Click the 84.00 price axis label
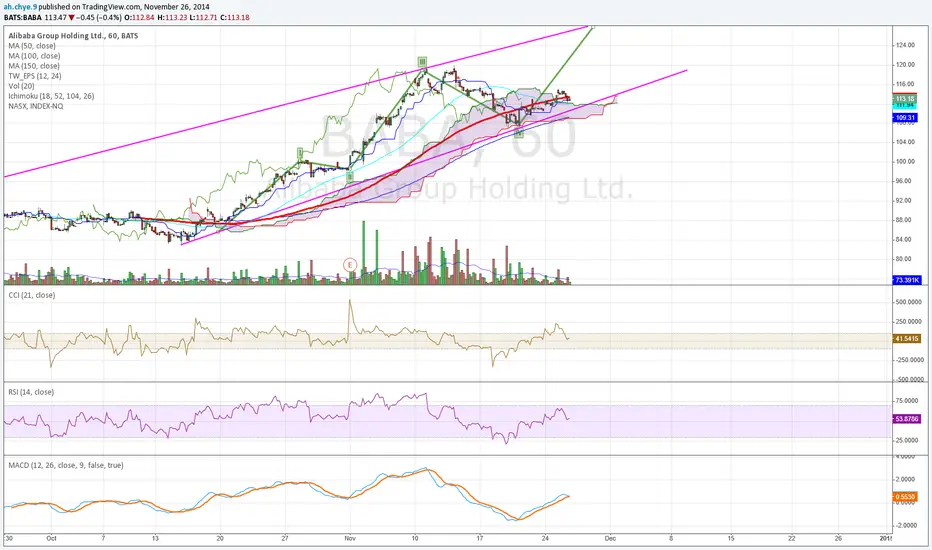 pyautogui.click(x=903, y=240)
